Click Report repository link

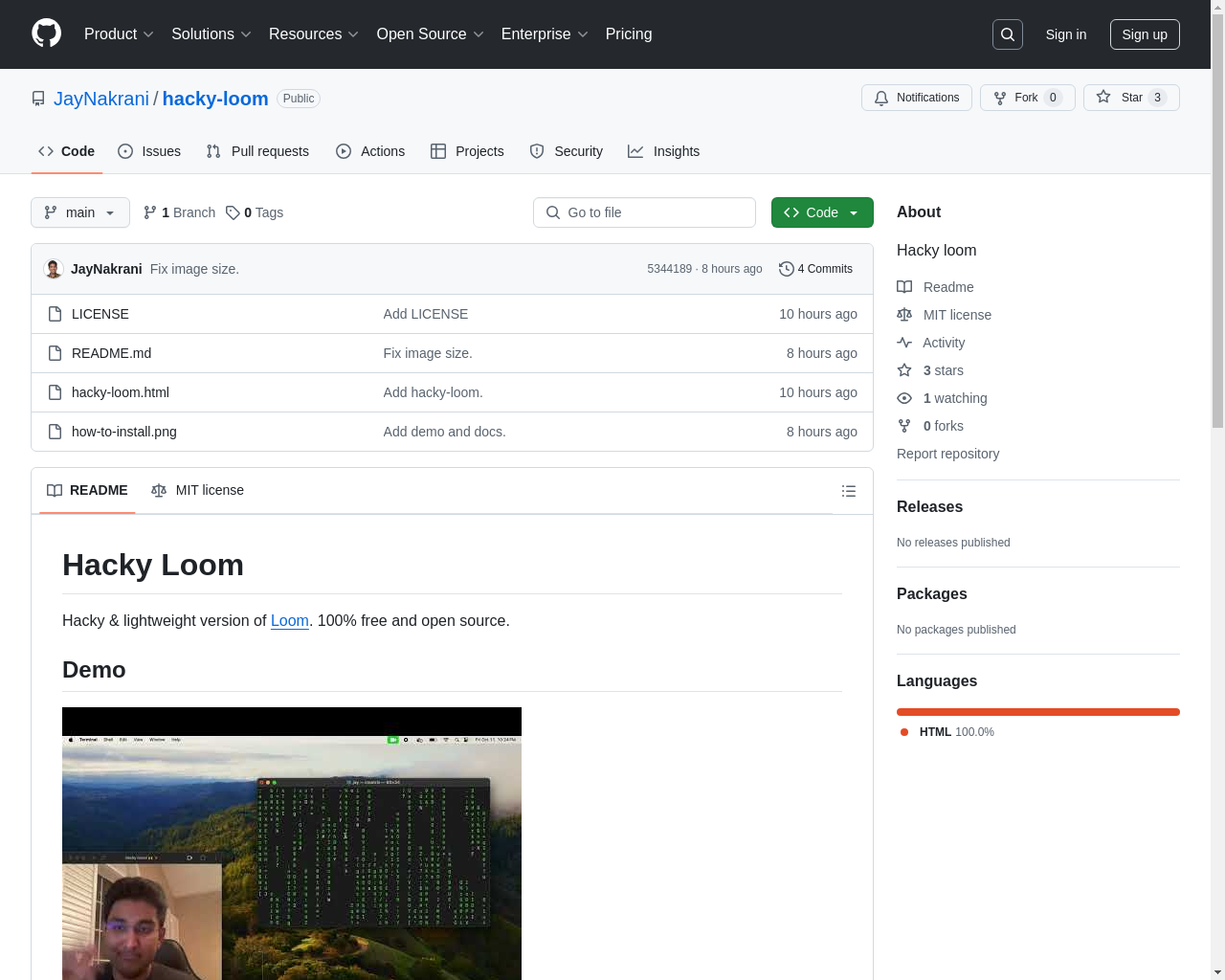tap(948, 454)
